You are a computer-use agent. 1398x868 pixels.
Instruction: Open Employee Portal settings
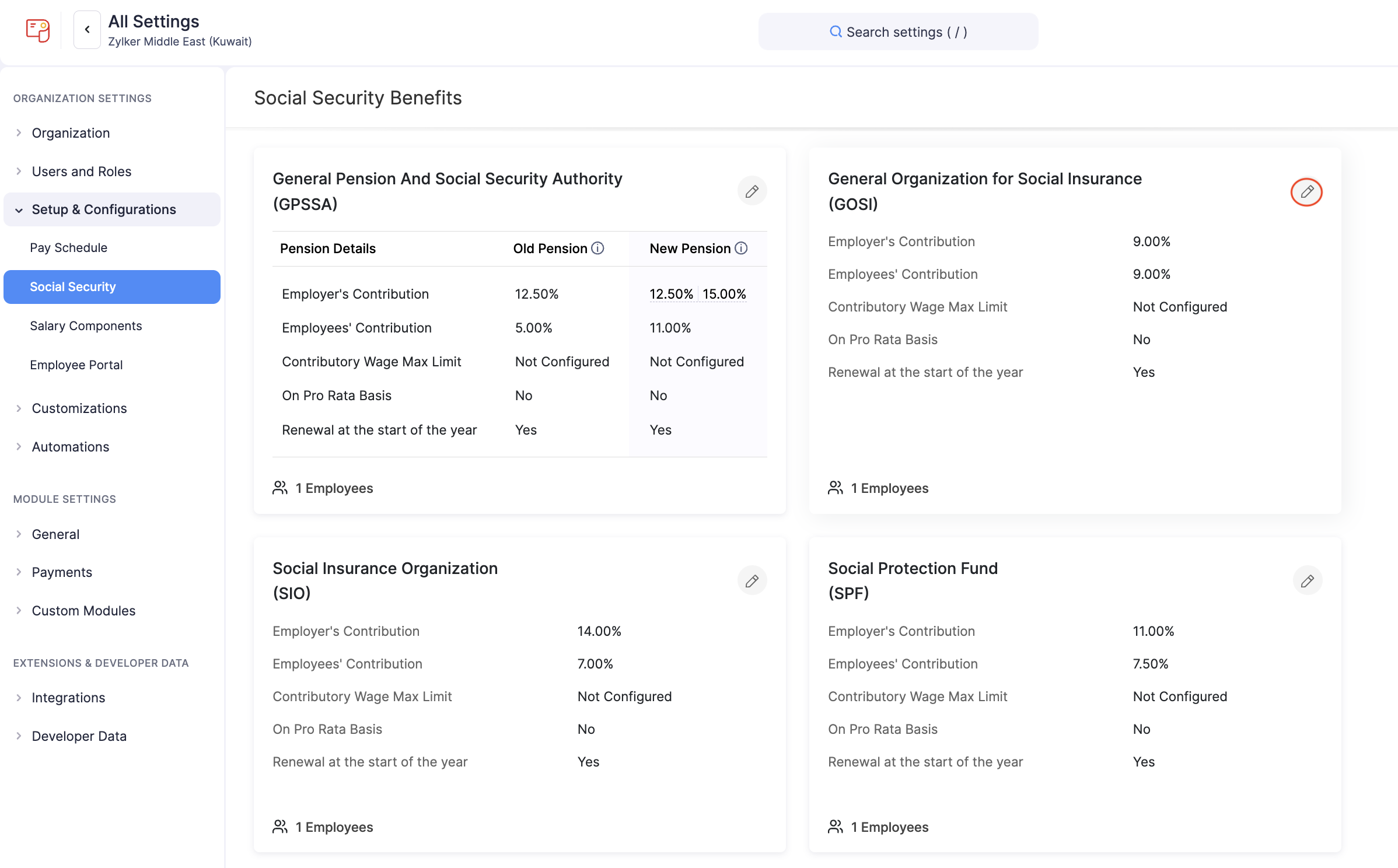[76, 365]
